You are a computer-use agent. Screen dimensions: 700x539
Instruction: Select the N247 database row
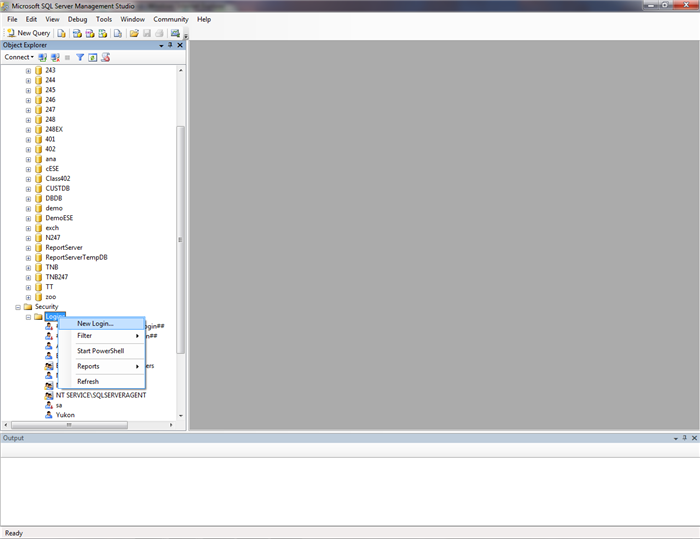pyautogui.click(x=53, y=238)
